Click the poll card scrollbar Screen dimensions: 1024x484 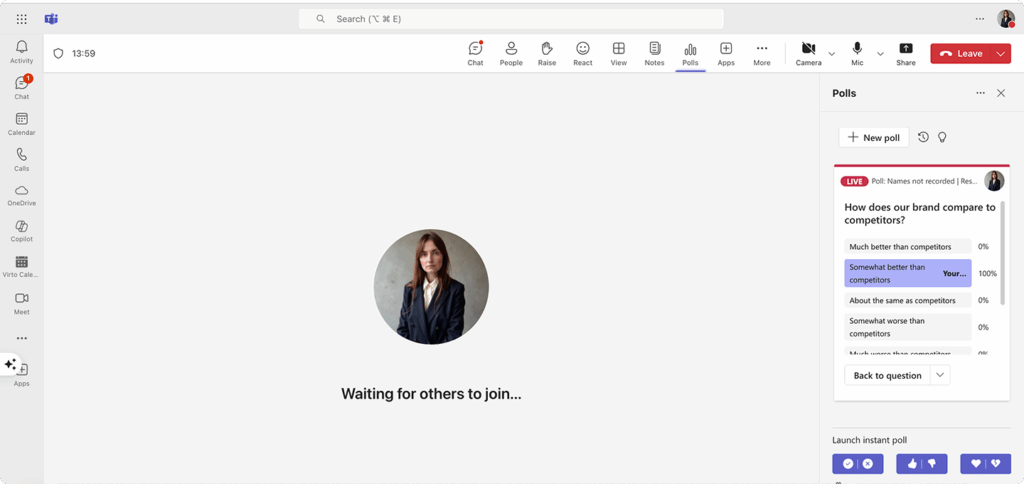coord(1002,253)
